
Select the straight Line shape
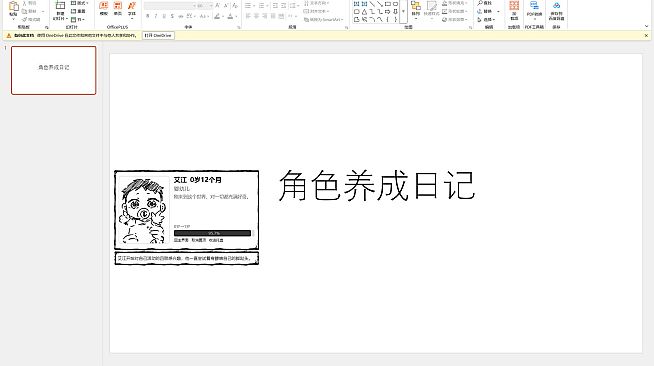pos(372,4)
